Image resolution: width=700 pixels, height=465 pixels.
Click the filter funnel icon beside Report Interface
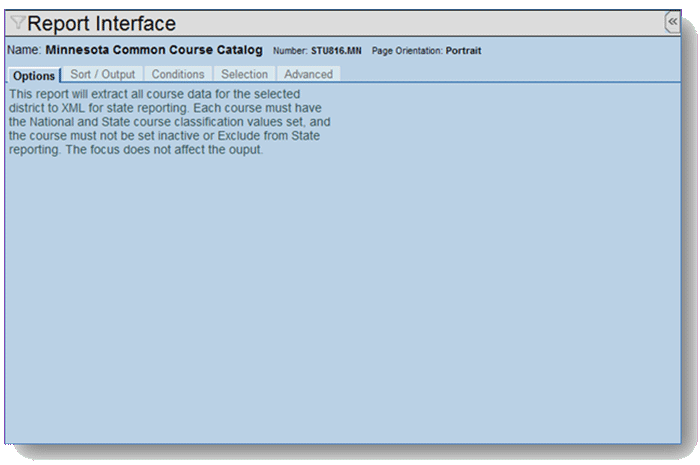17,22
